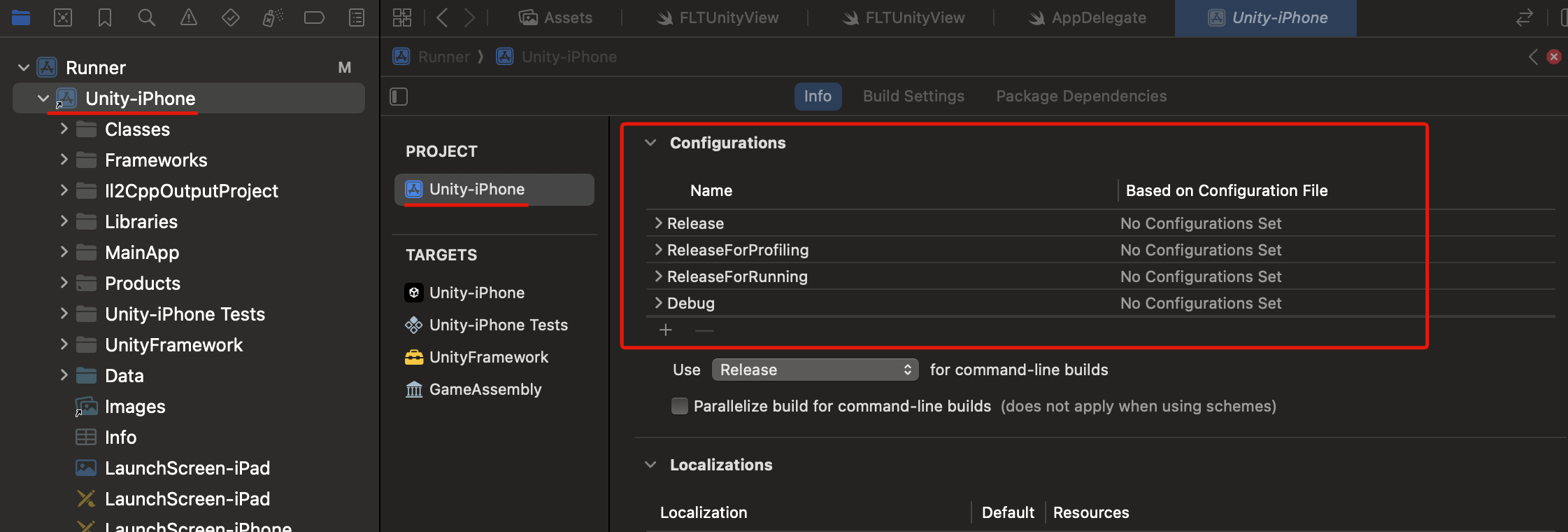Collapse the Runner project tree
This screenshot has height=532, width=1568.
click(24, 68)
